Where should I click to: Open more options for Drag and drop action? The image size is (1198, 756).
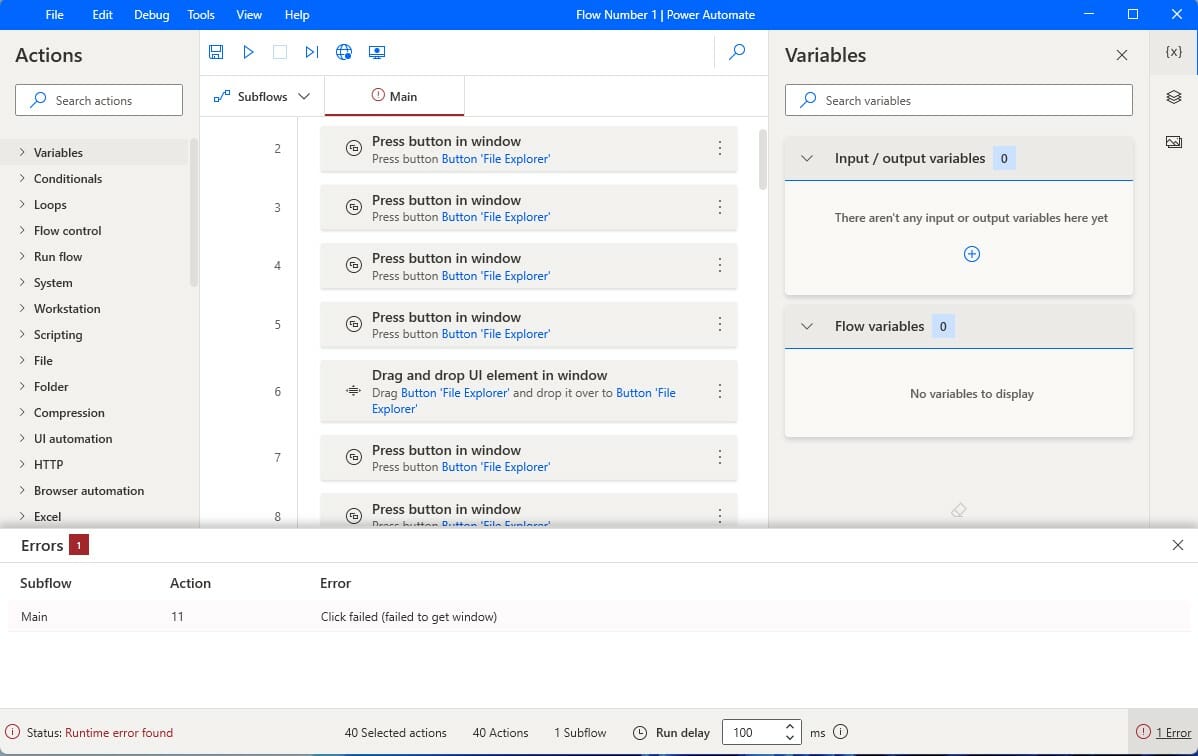click(x=720, y=391)
